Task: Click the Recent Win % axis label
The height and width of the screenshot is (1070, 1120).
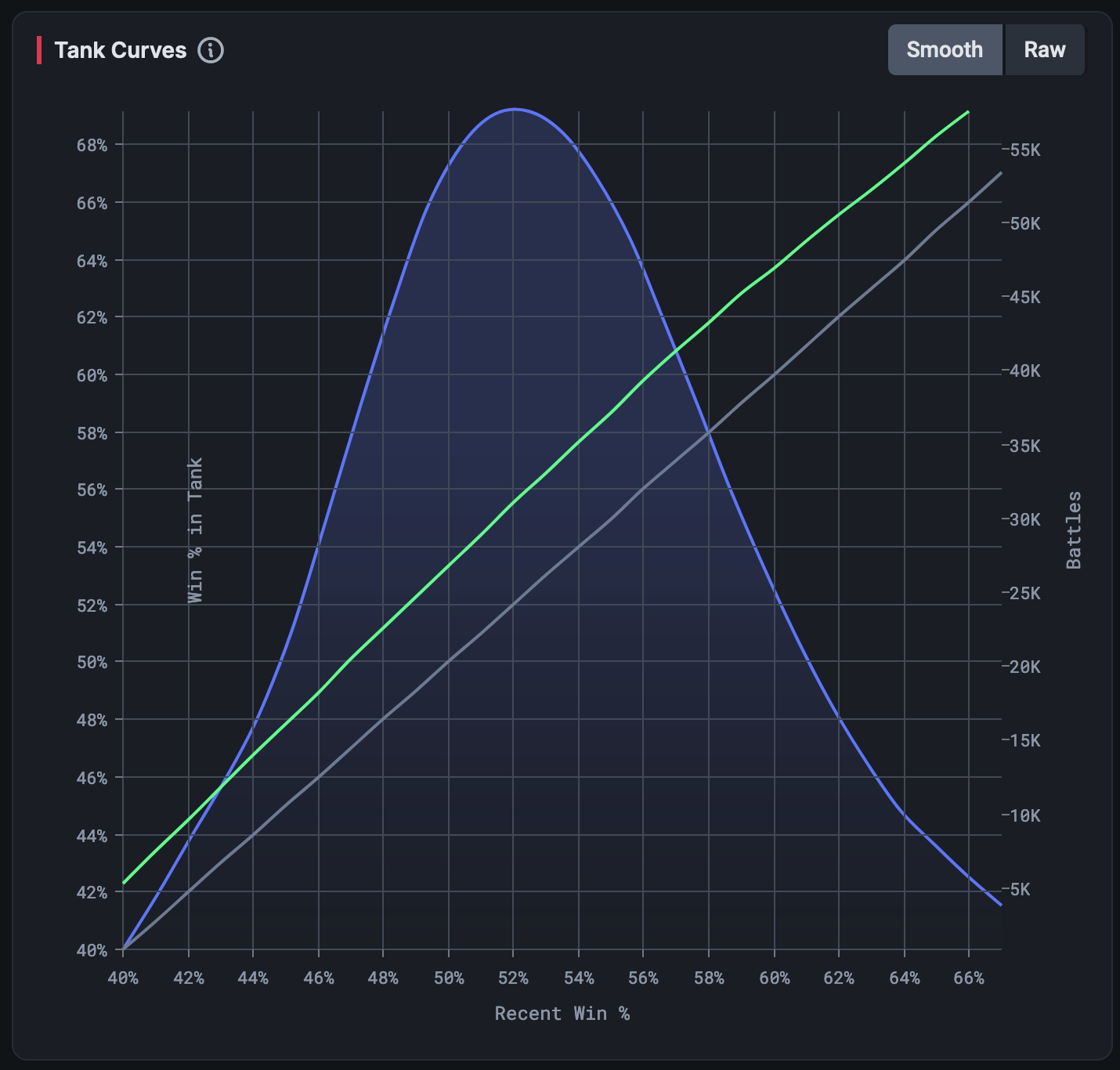Action: click(562, 1014)
